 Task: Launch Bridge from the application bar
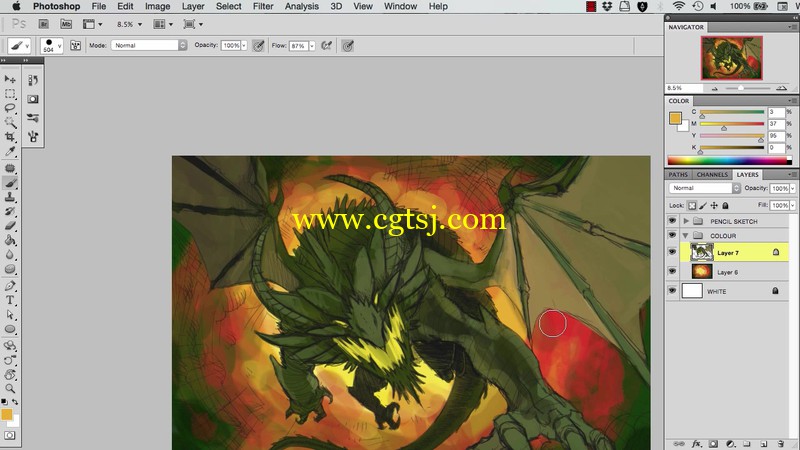(43, 24)
